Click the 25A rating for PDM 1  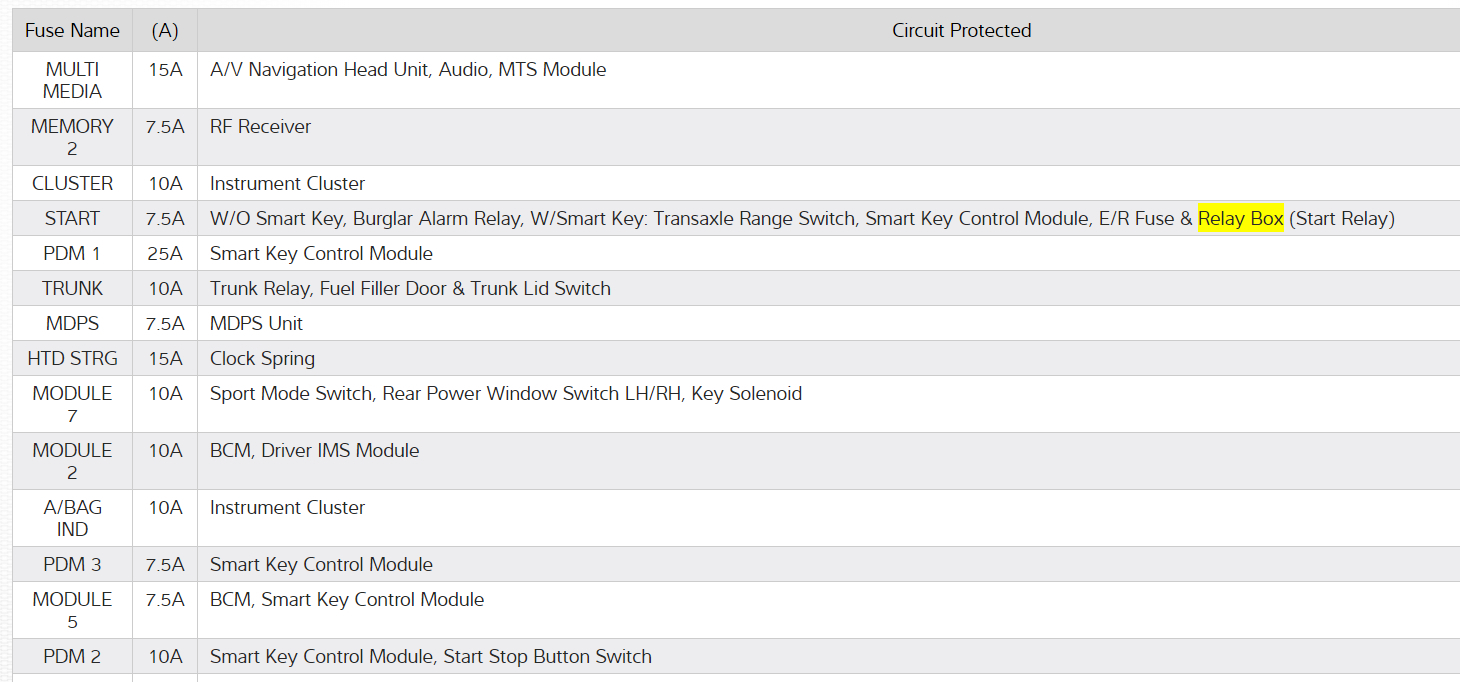(x=165, y=254)
